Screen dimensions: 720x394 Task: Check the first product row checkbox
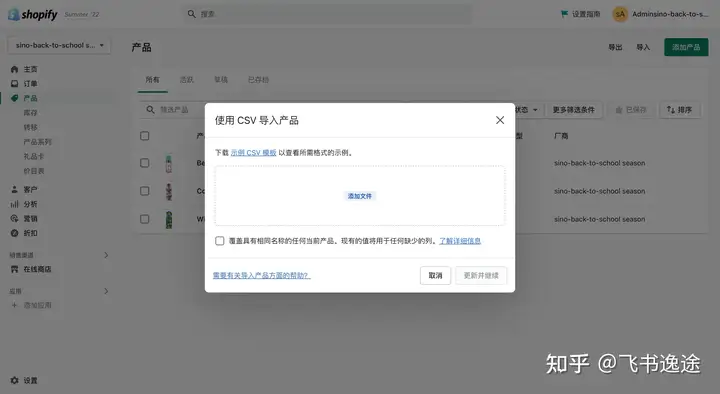pos(145,163)
